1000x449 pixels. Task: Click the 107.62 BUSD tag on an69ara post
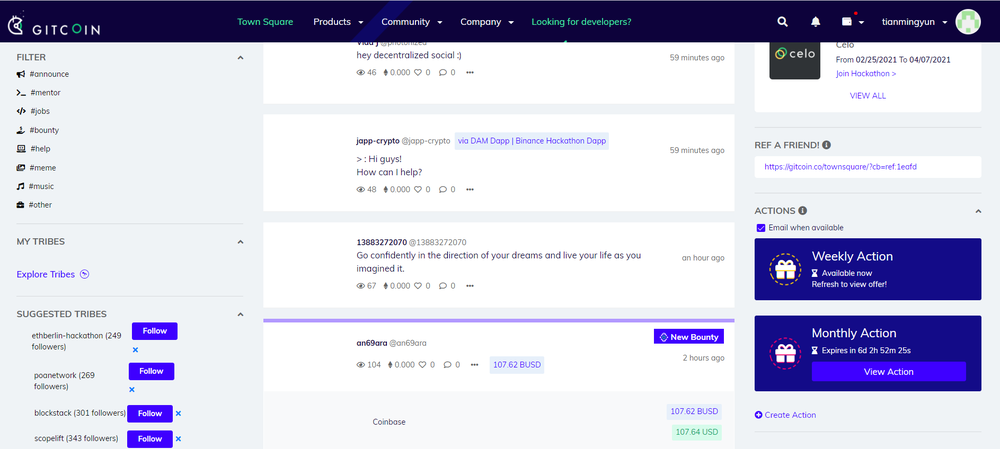pos(517,365)
